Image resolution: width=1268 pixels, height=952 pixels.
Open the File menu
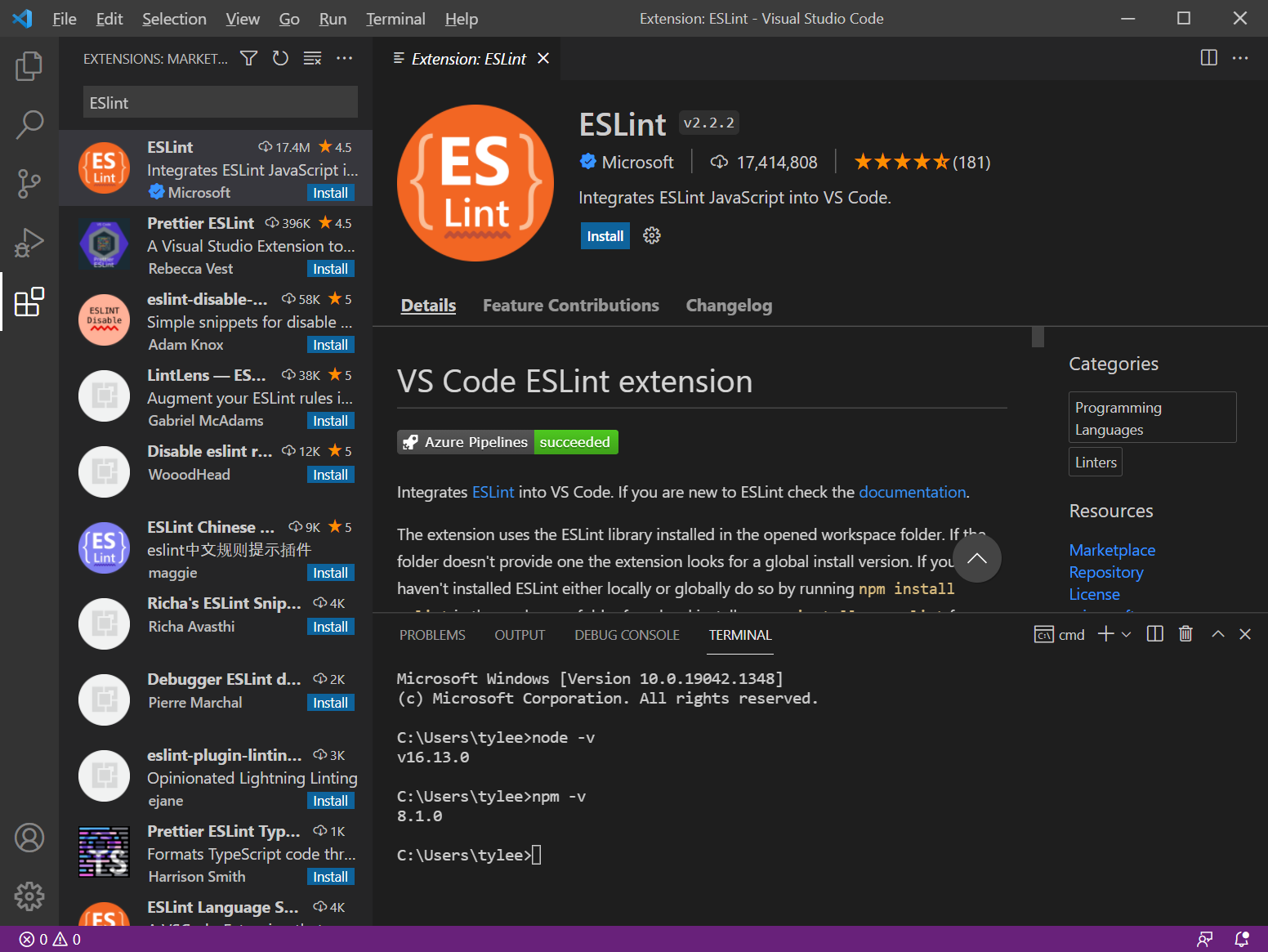(x=64, y=19)
